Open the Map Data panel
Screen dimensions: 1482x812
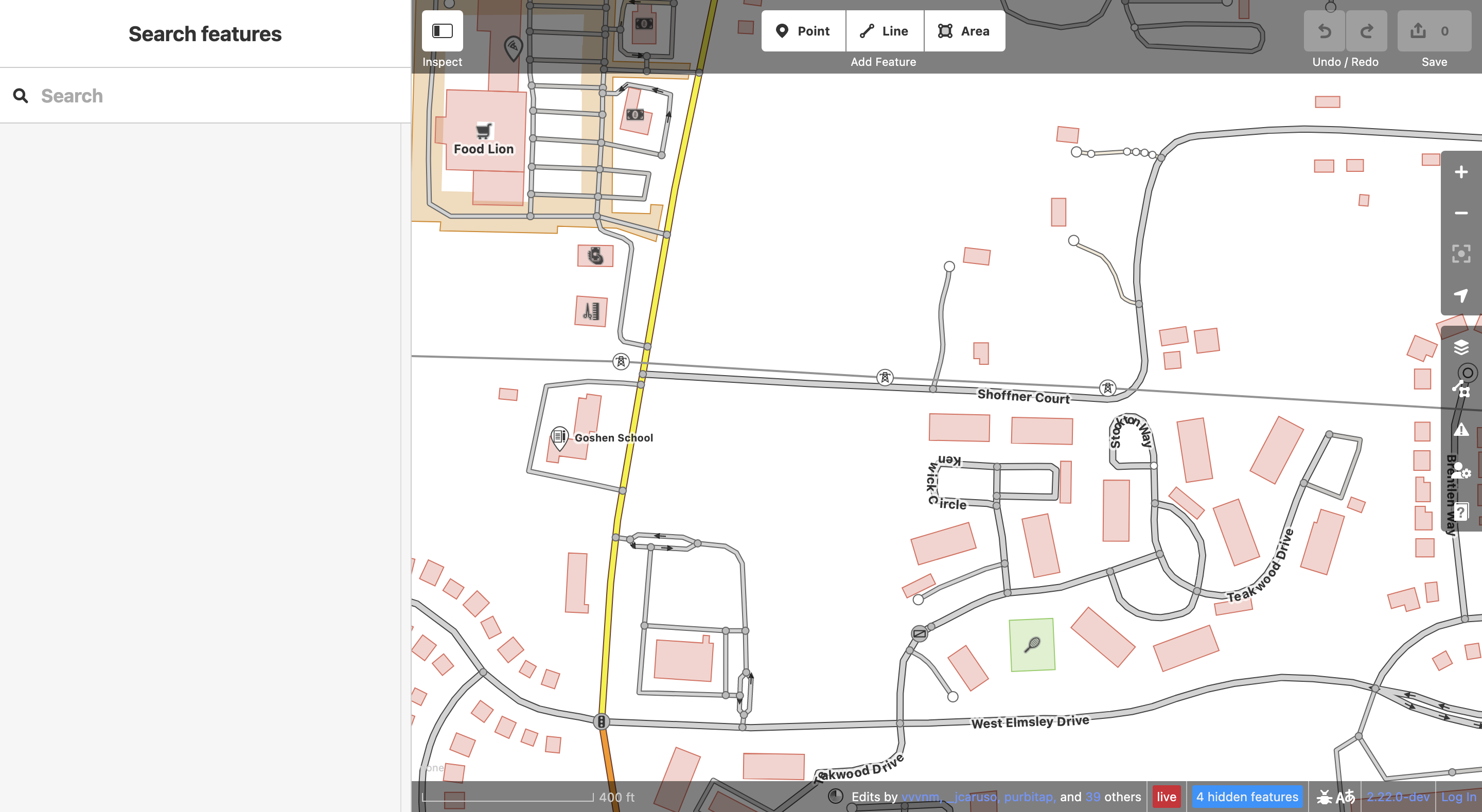pyautogui.click(x=1461, y=389)
